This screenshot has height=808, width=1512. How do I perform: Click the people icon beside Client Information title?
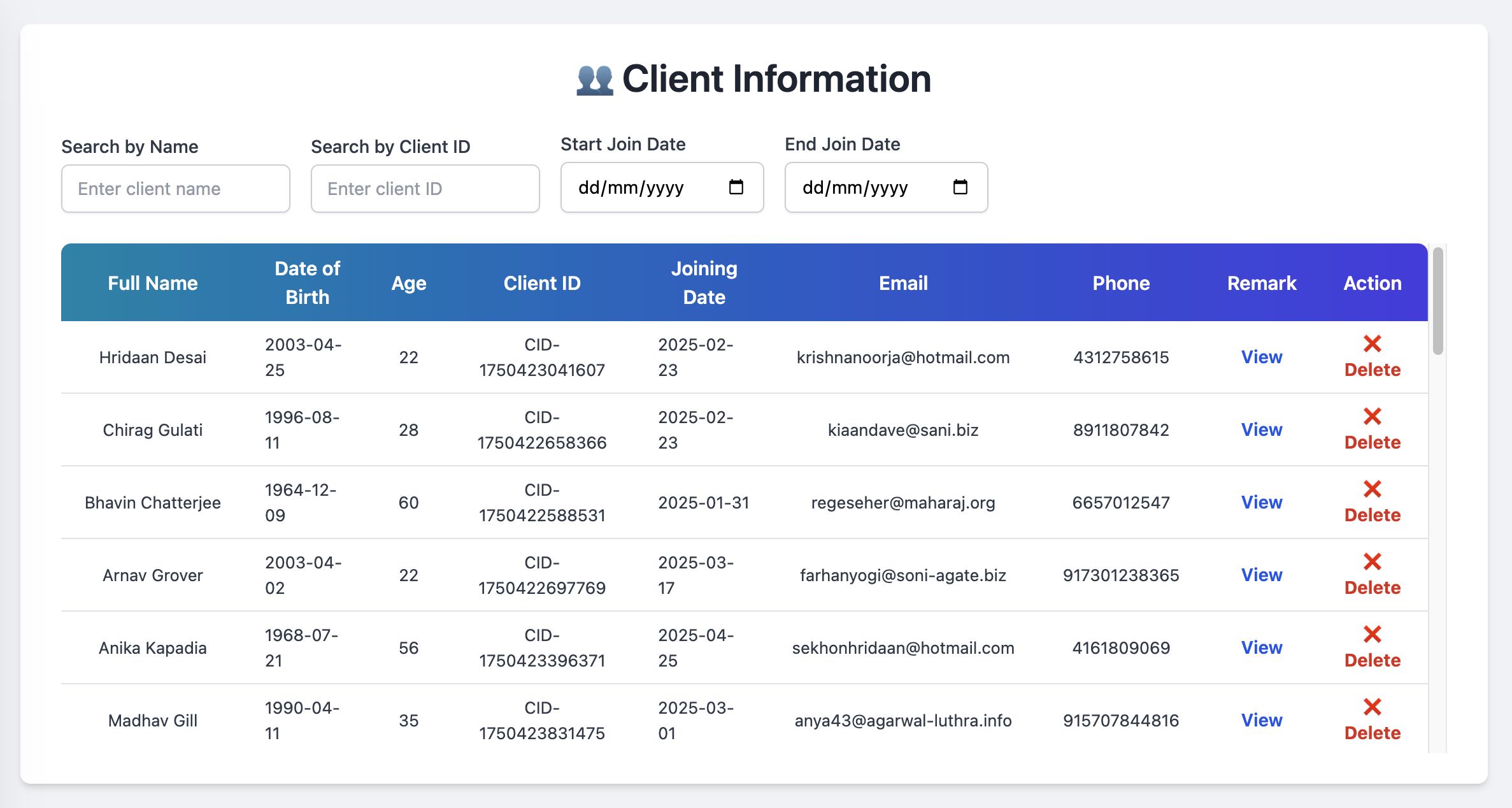[x=596, y=78]
